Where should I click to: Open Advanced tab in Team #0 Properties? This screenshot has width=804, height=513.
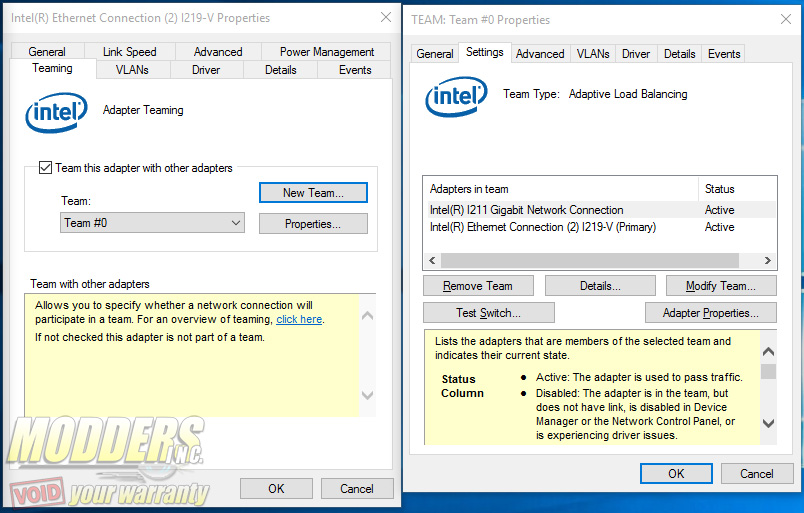pos(540,54)
